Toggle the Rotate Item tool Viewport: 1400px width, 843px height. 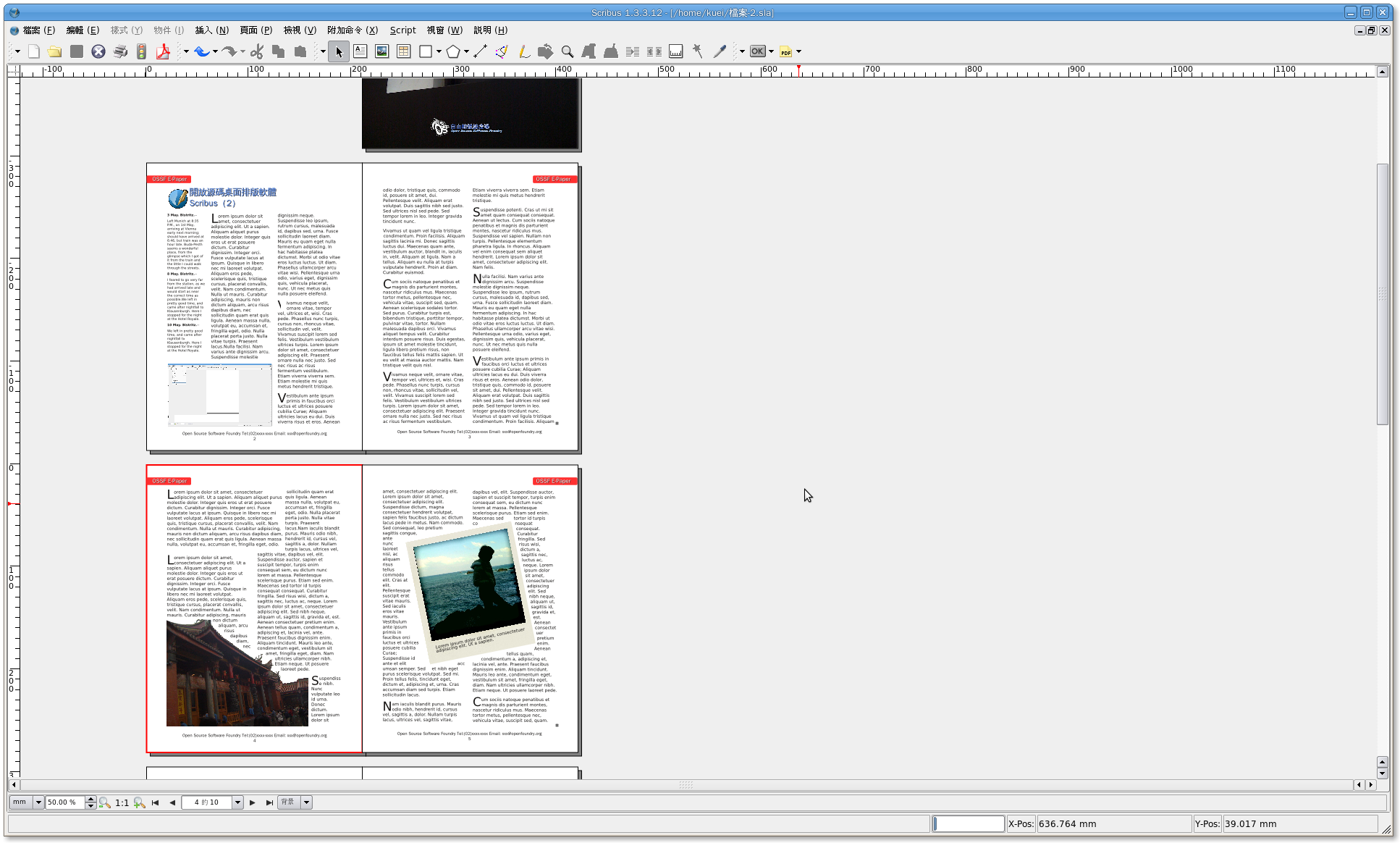545,51
